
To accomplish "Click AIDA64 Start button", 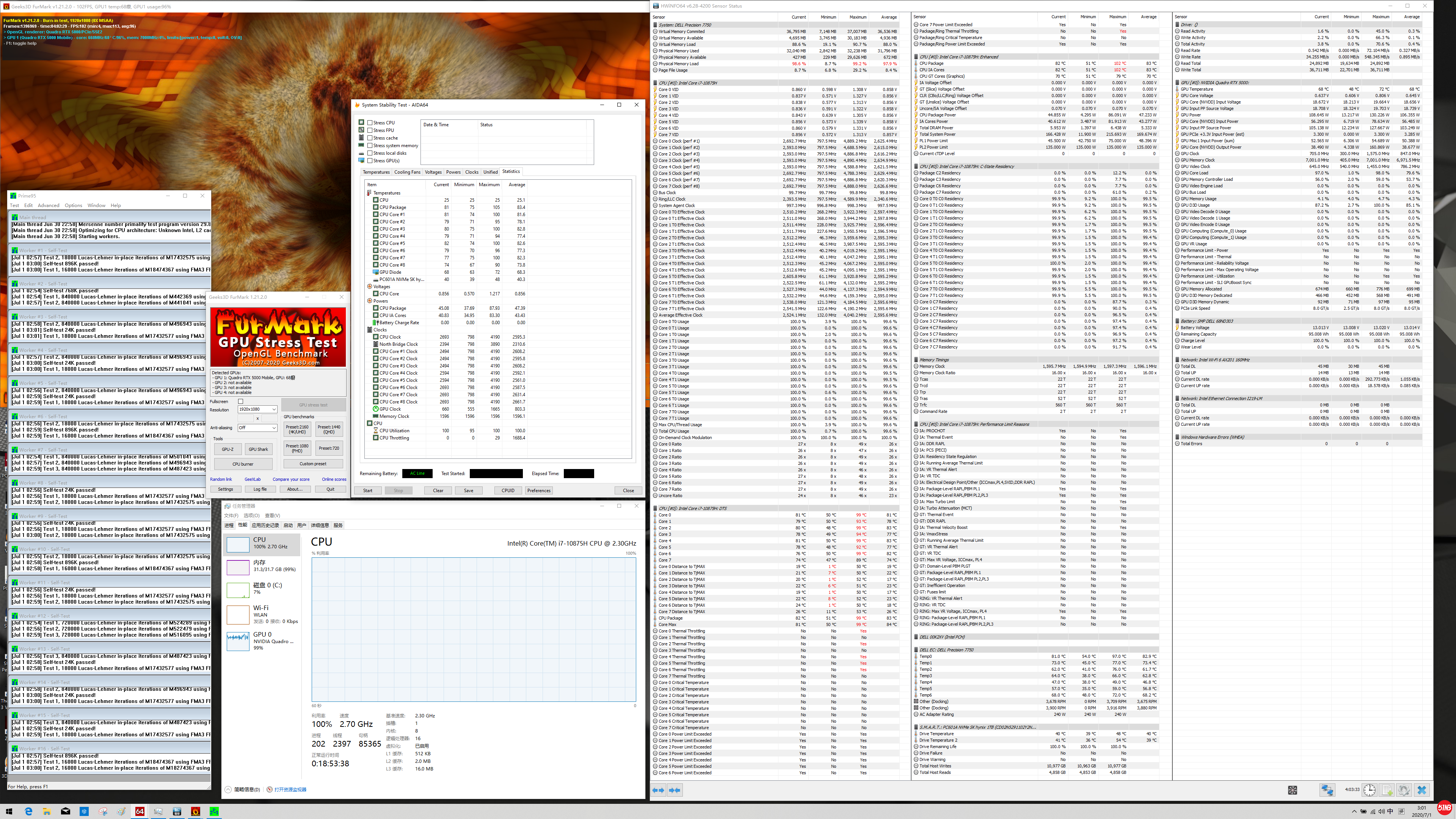I will point(368,491).
